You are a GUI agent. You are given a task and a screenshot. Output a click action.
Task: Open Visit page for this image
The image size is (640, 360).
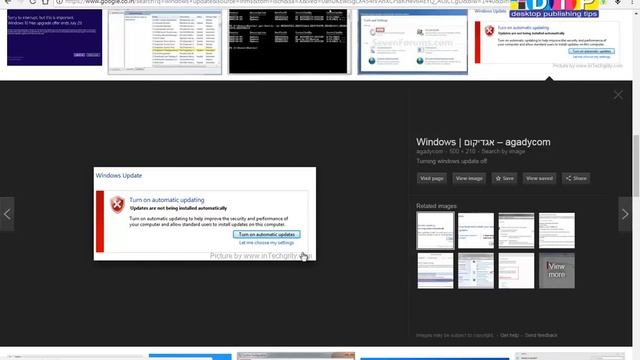point(431,178)
